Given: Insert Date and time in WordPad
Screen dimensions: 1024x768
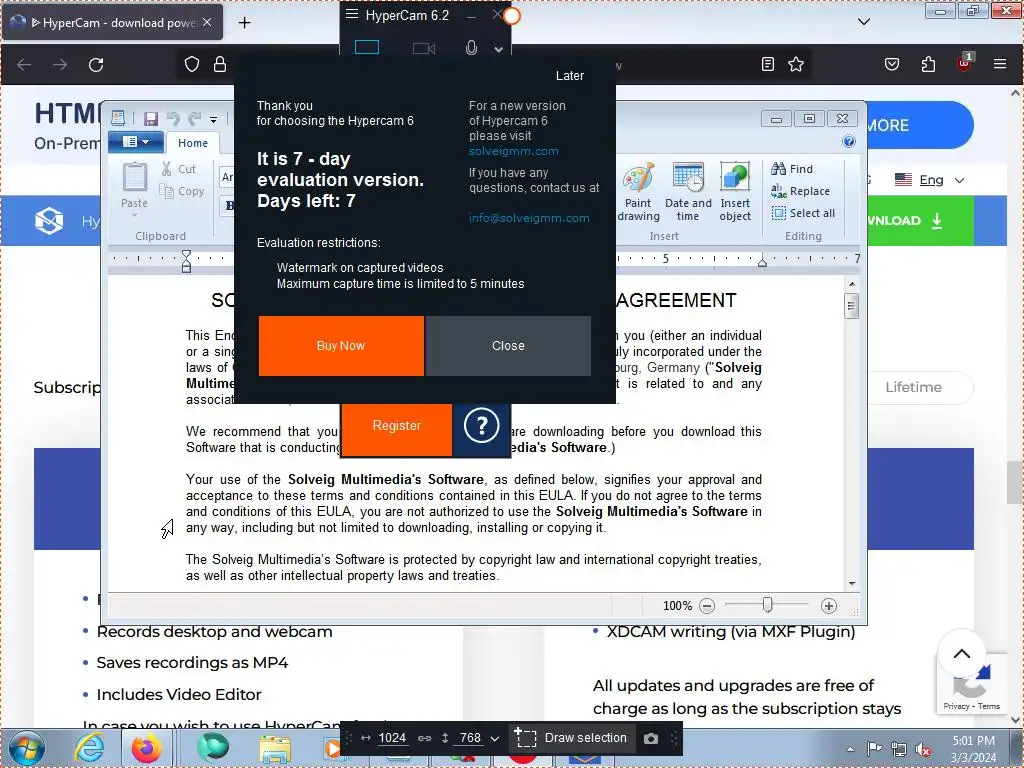Looking at the screenshot, I should pos(688,192).
